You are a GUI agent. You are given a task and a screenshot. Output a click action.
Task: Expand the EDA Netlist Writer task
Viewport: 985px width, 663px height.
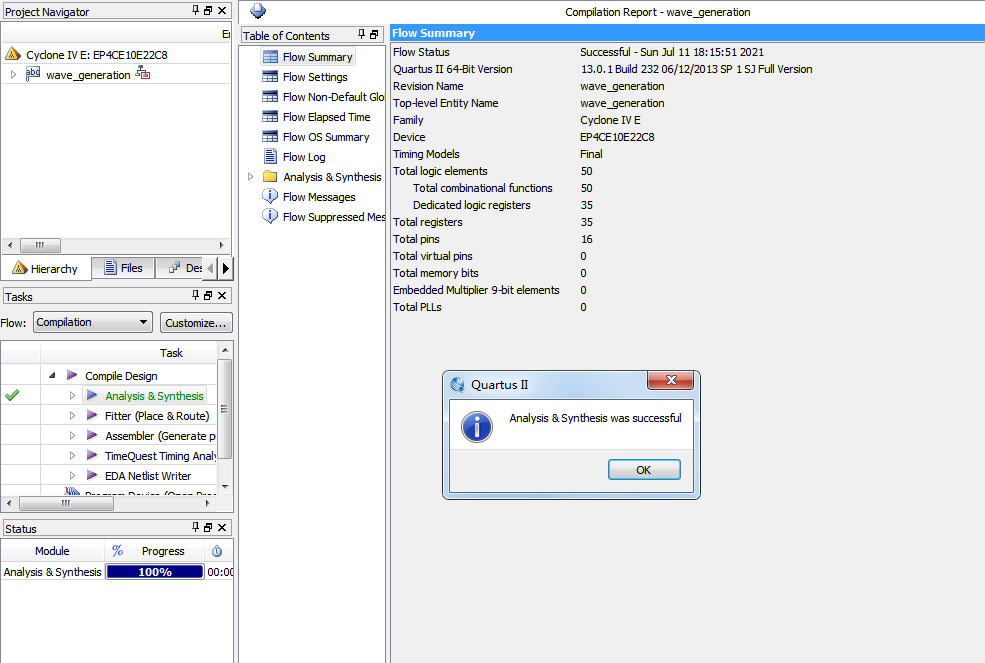72,476
